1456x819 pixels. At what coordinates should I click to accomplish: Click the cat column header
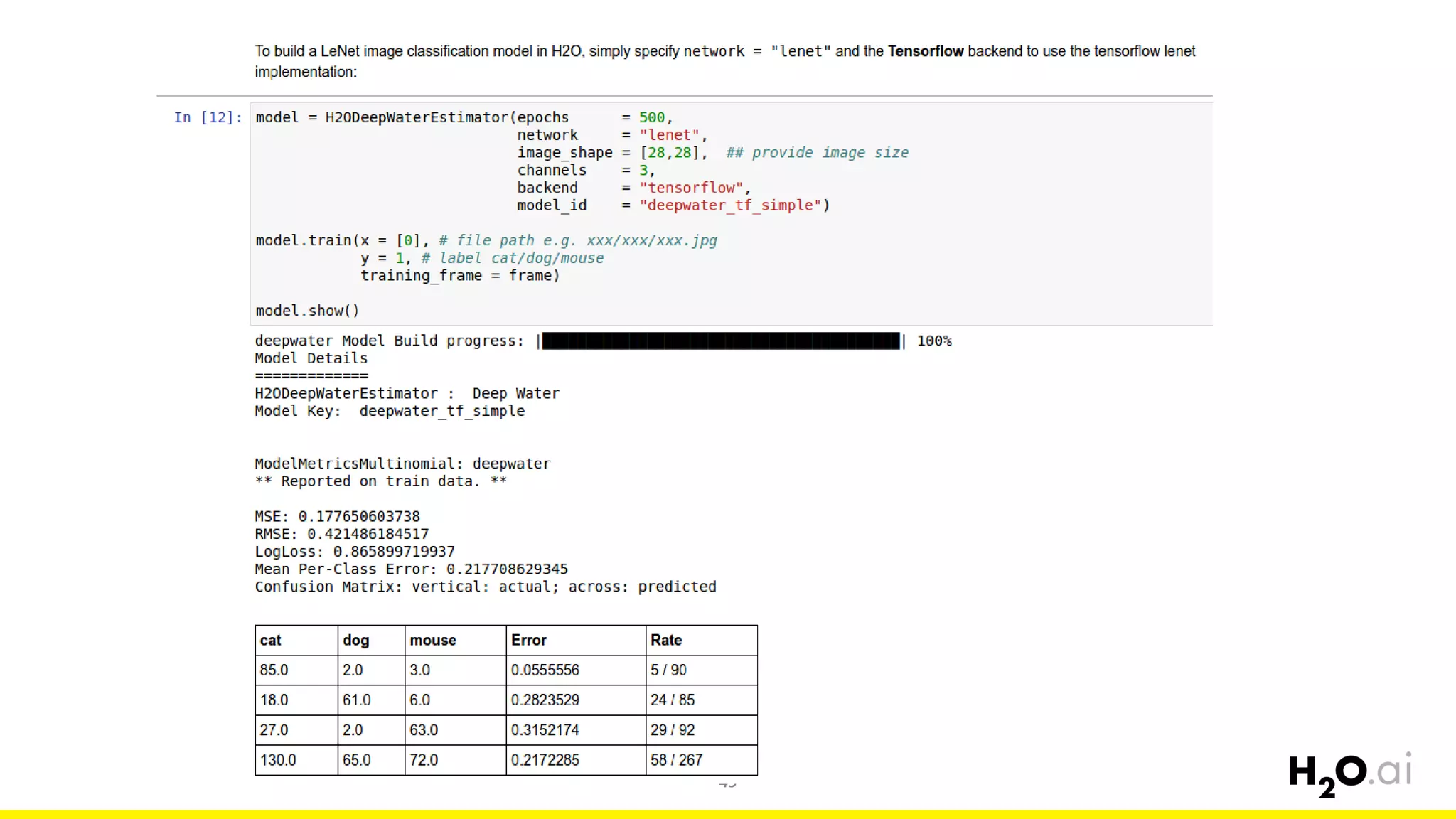point(271,640)
